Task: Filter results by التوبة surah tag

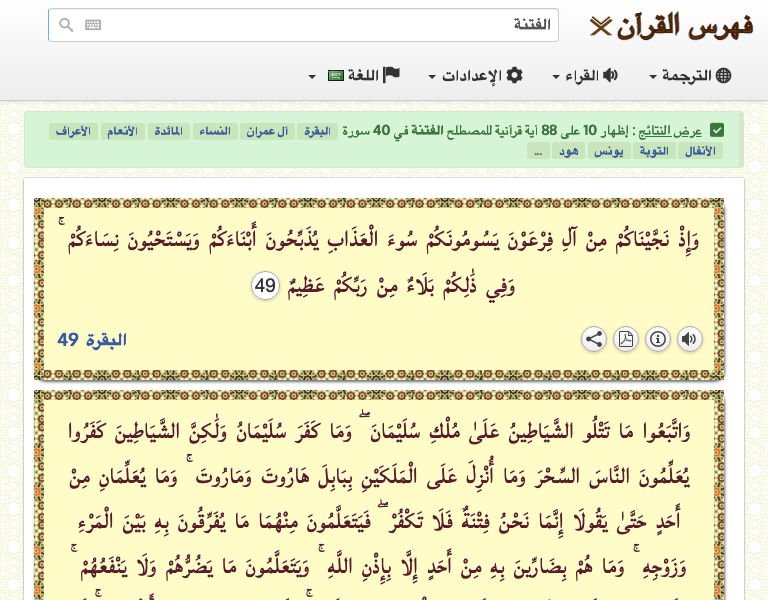Action: click(x=655, y=151)
